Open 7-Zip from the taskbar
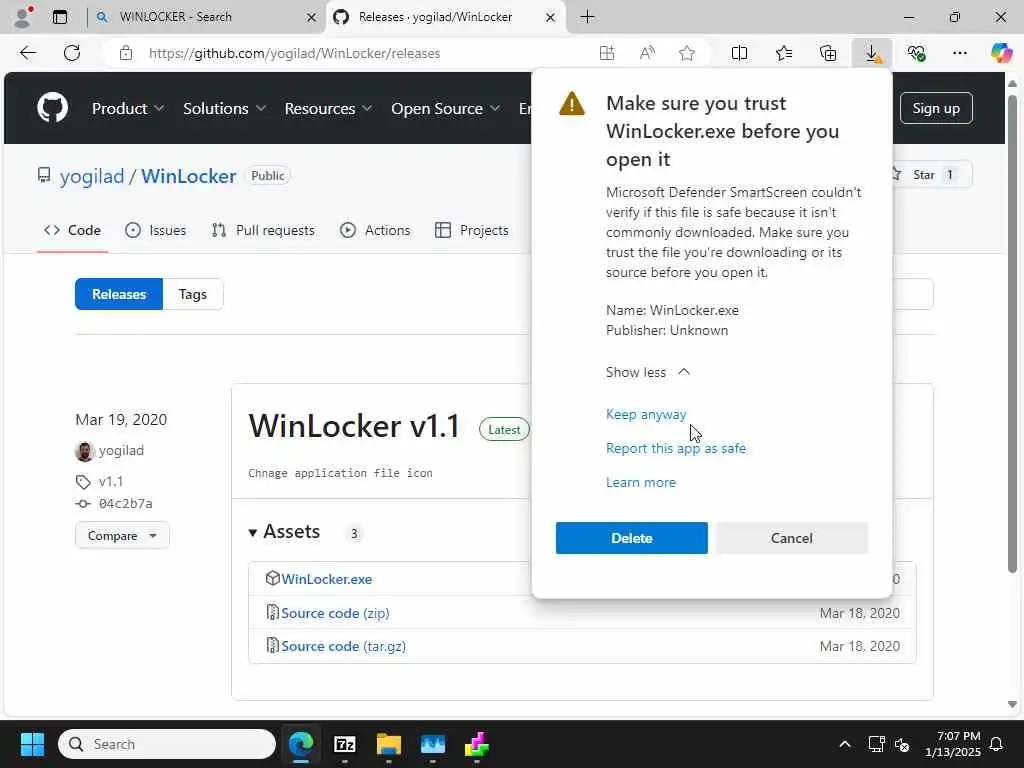 point(345,744)
